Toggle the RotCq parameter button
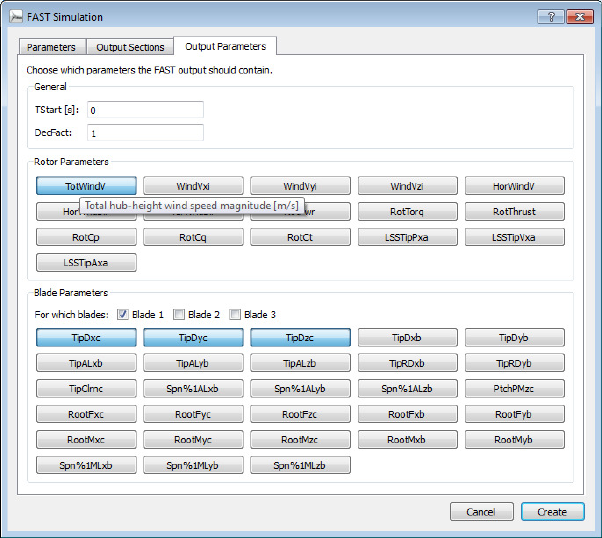Screen dimensions: 602x538 click(x=193, y=237)
